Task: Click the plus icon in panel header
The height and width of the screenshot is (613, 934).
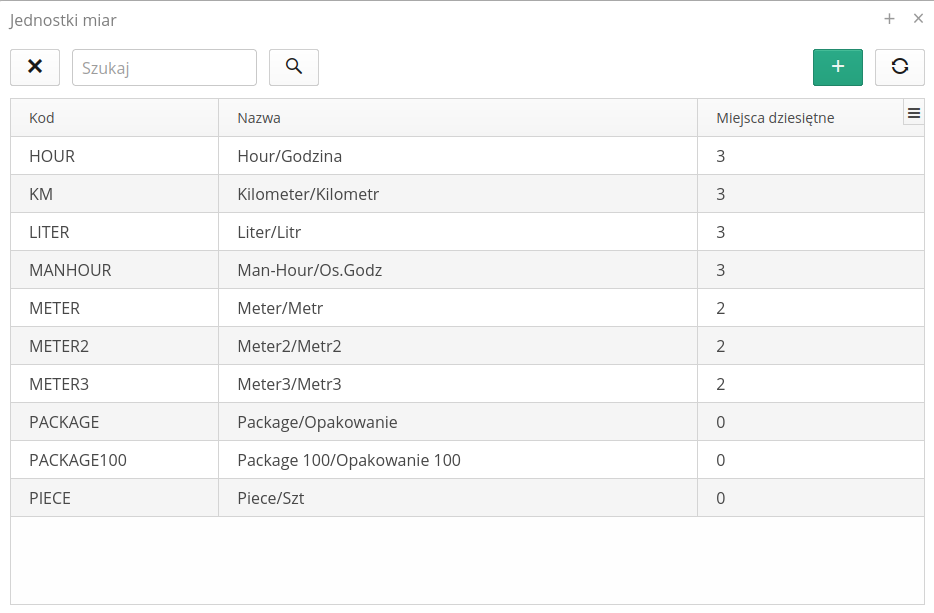Action: point(889,19)
